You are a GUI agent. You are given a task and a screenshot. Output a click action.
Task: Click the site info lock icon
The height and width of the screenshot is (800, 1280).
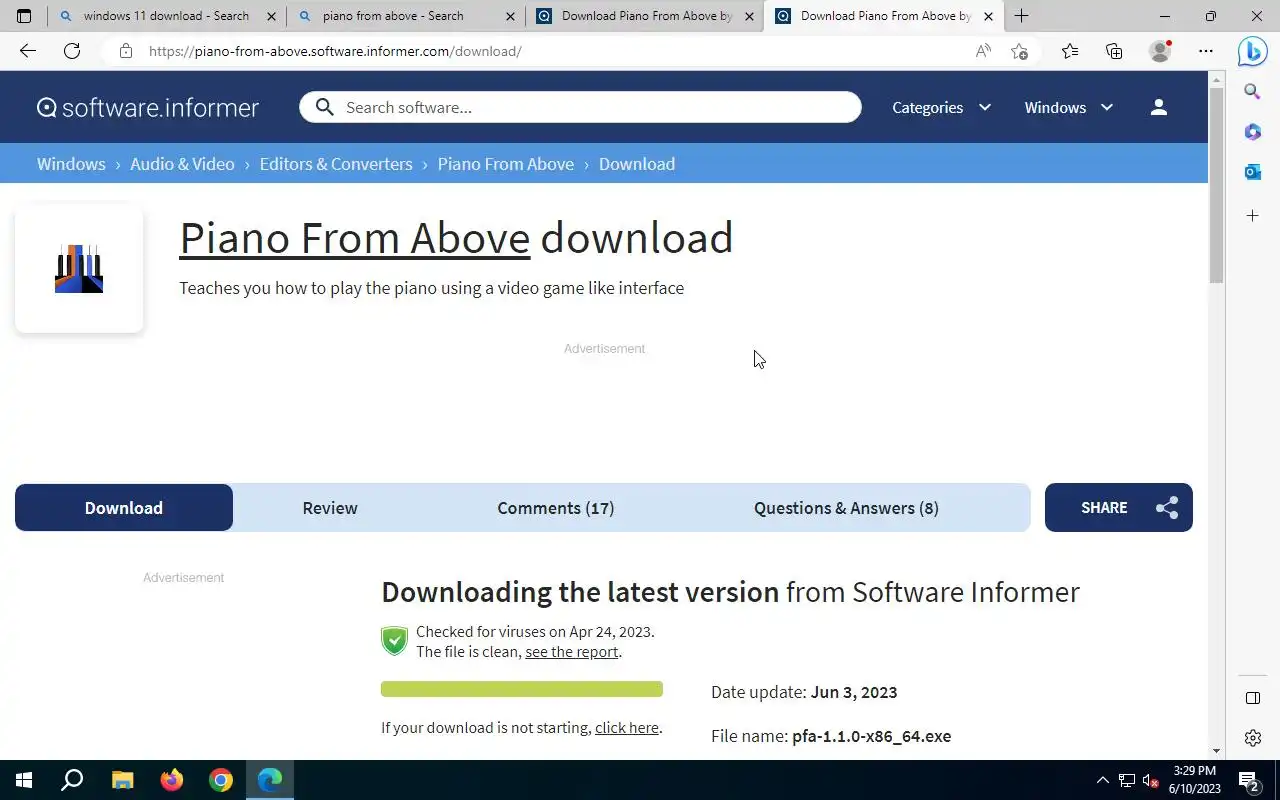click(125, 51)
